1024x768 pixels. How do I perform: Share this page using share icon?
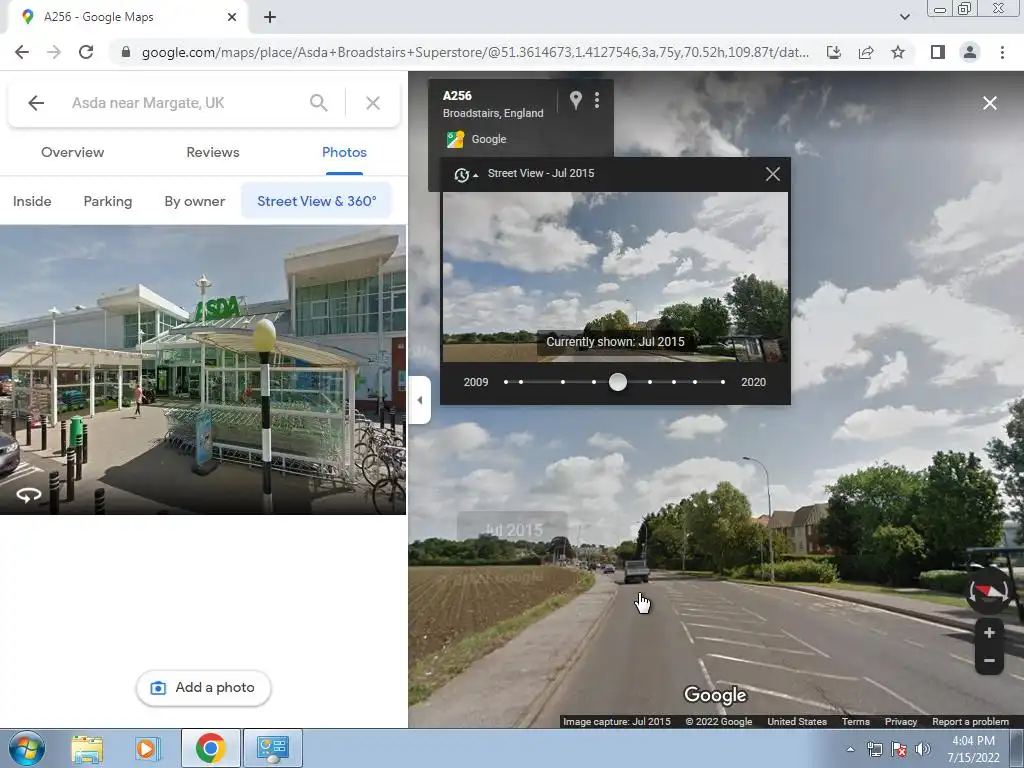tap(866, 52)
